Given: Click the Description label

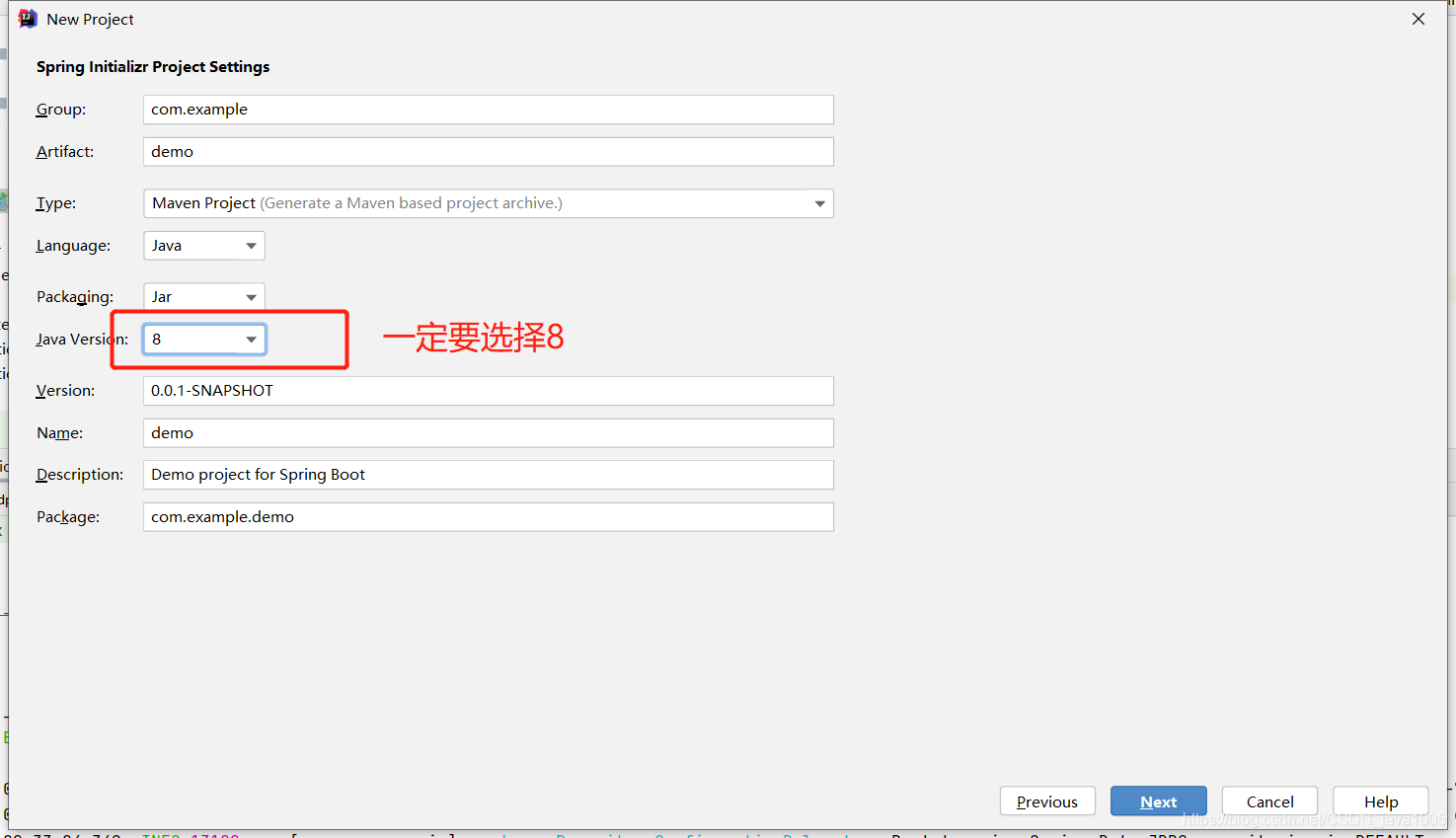Looking at the screenshot, I should pos(80,475).
